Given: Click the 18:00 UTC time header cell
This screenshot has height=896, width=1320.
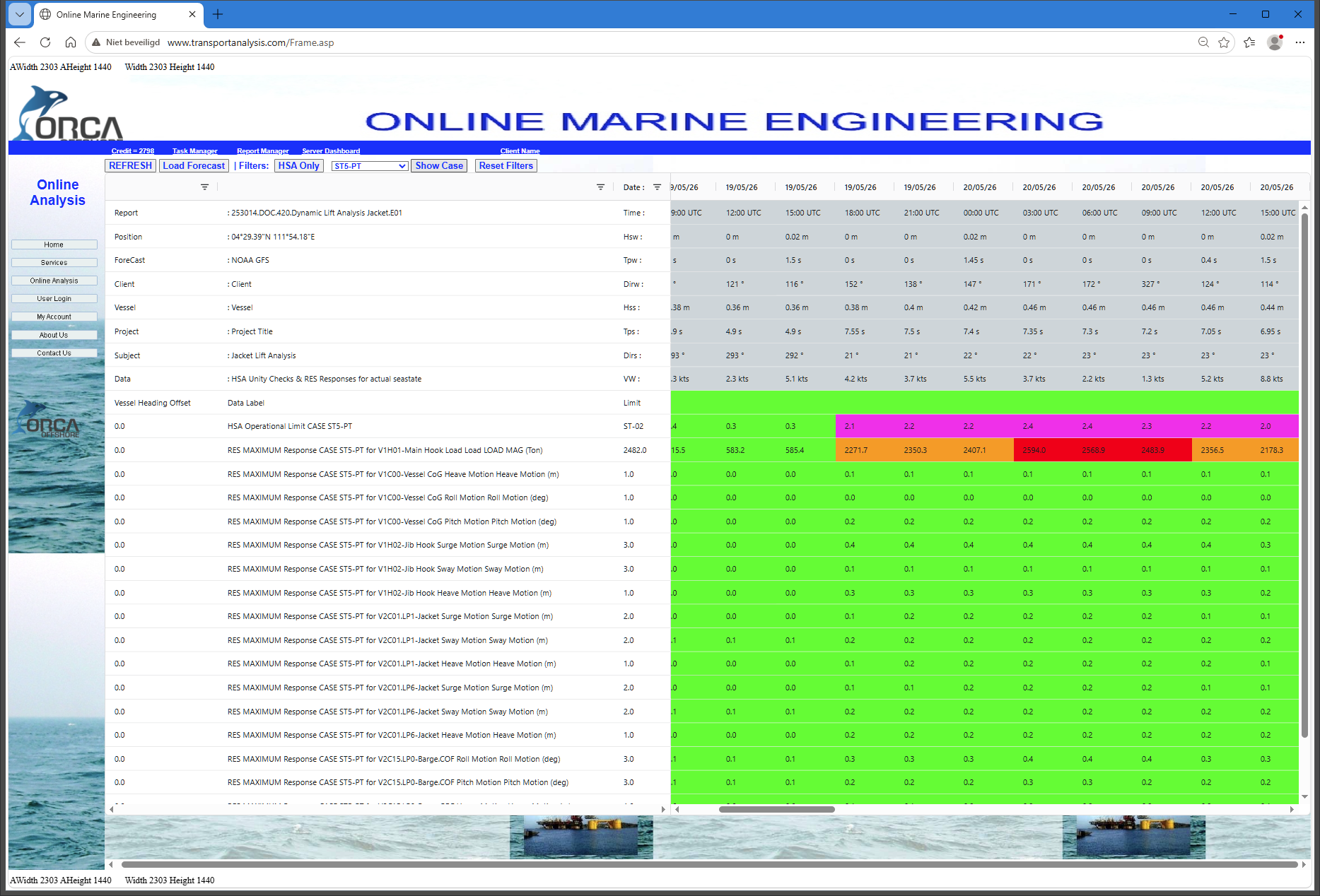Looking at the screenshot, I should point(863,213).
